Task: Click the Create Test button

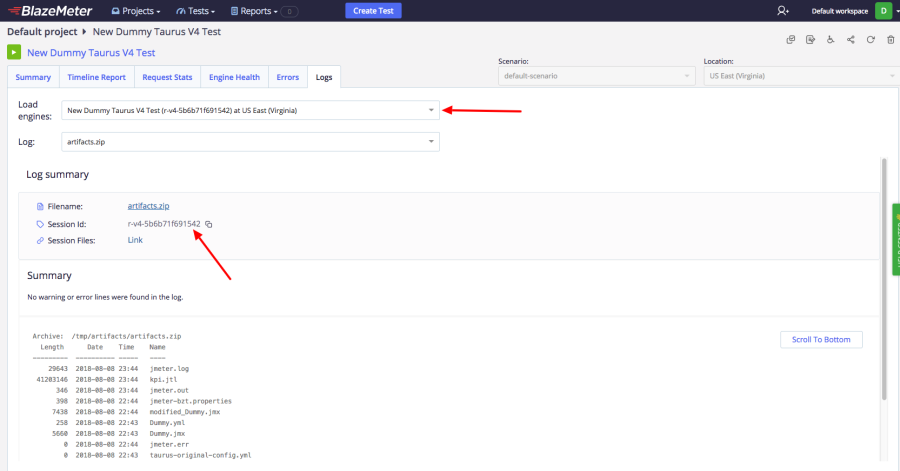Action: 373,11
